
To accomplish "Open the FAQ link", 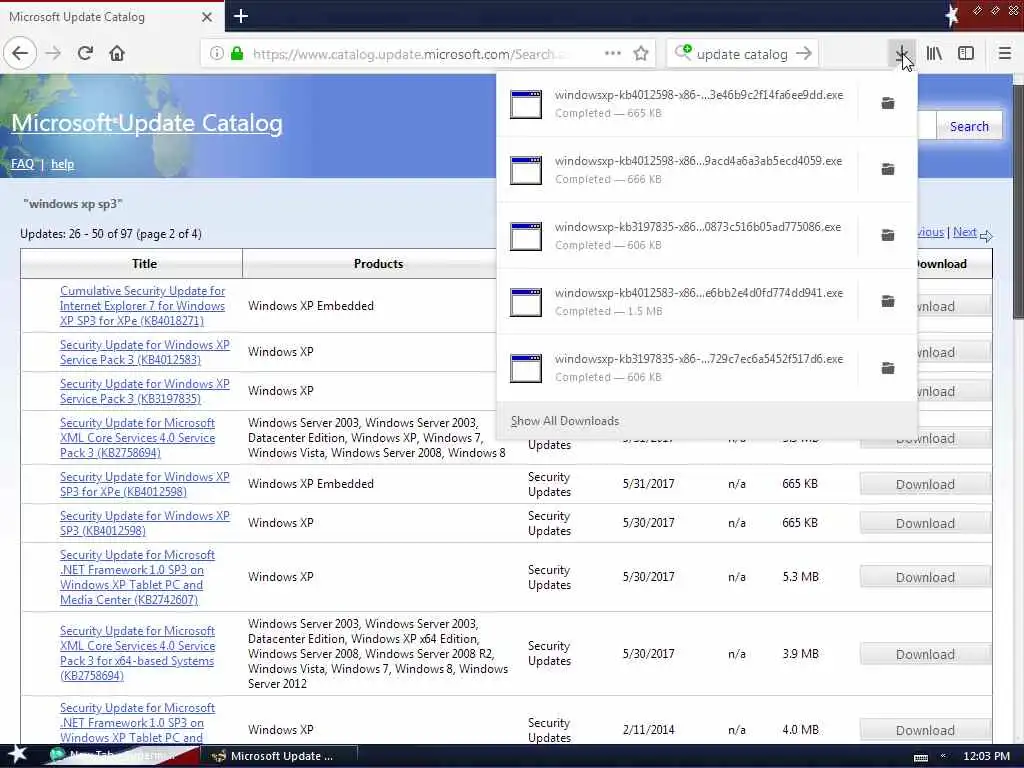I will 22,164.
